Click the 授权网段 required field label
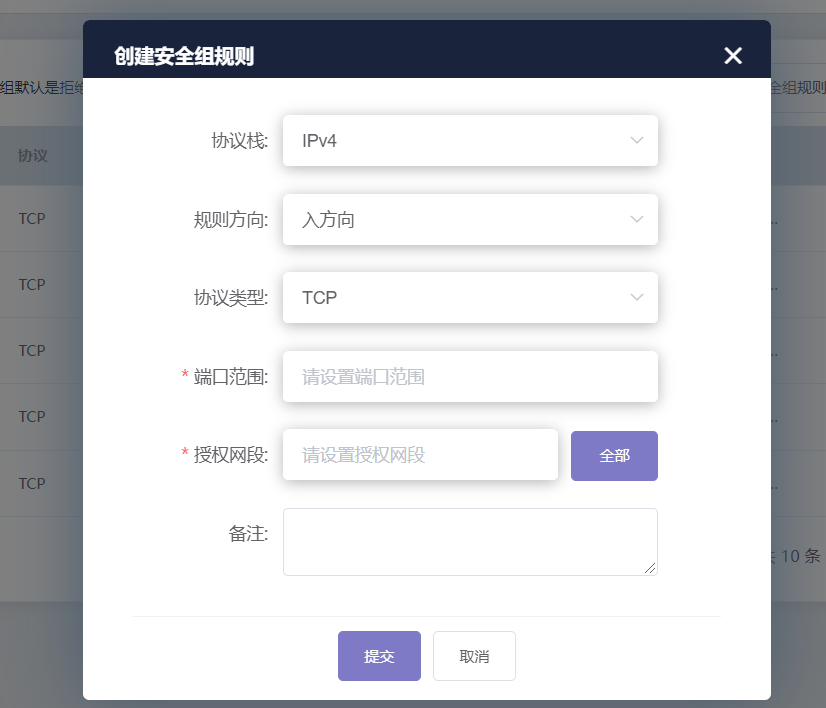 point(231,455)
